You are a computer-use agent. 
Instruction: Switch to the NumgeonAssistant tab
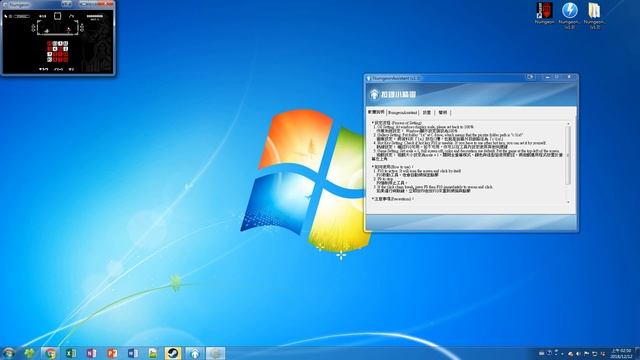click(402, 112)
